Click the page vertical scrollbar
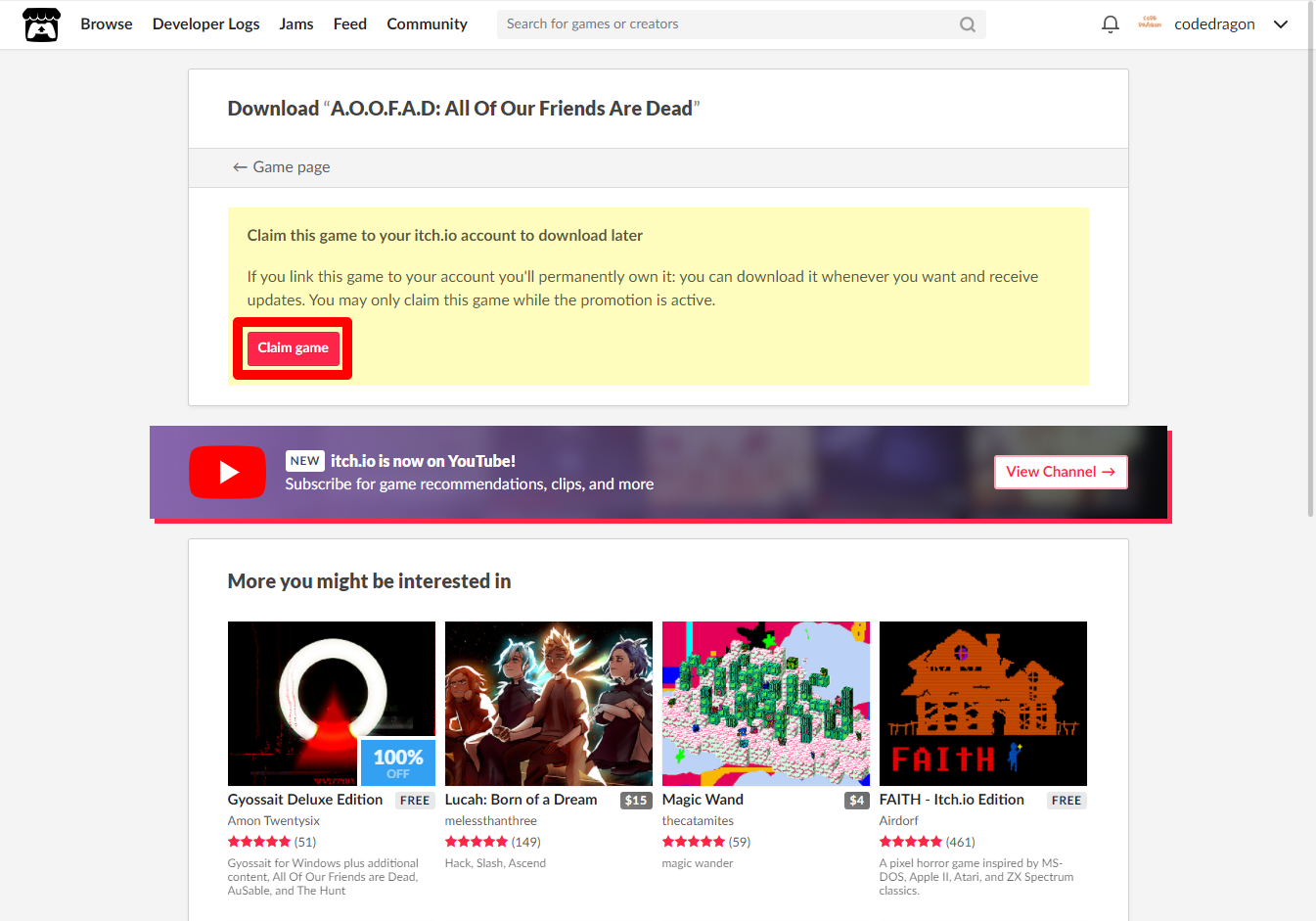Viewport: 1316px width, 921px height. coord(1311,259)
